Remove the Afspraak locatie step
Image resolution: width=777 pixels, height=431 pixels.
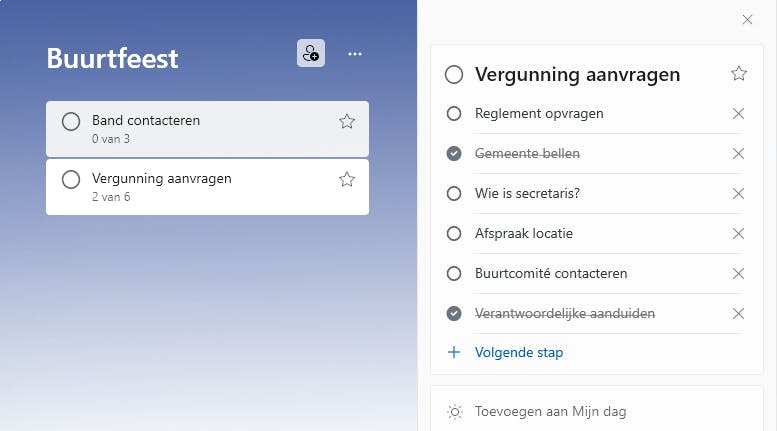739,234
